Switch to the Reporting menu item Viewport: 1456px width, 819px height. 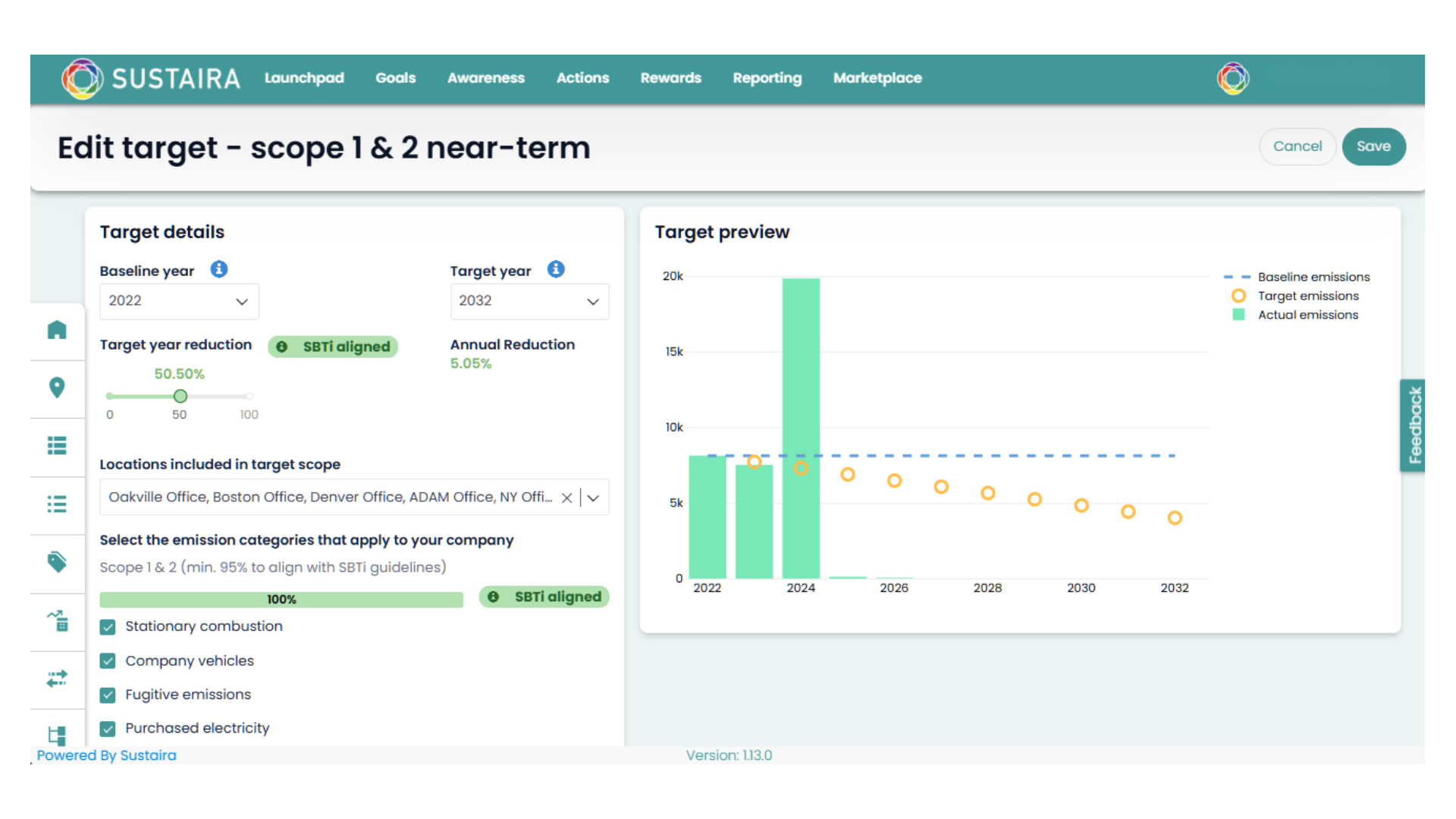point(767,78)
